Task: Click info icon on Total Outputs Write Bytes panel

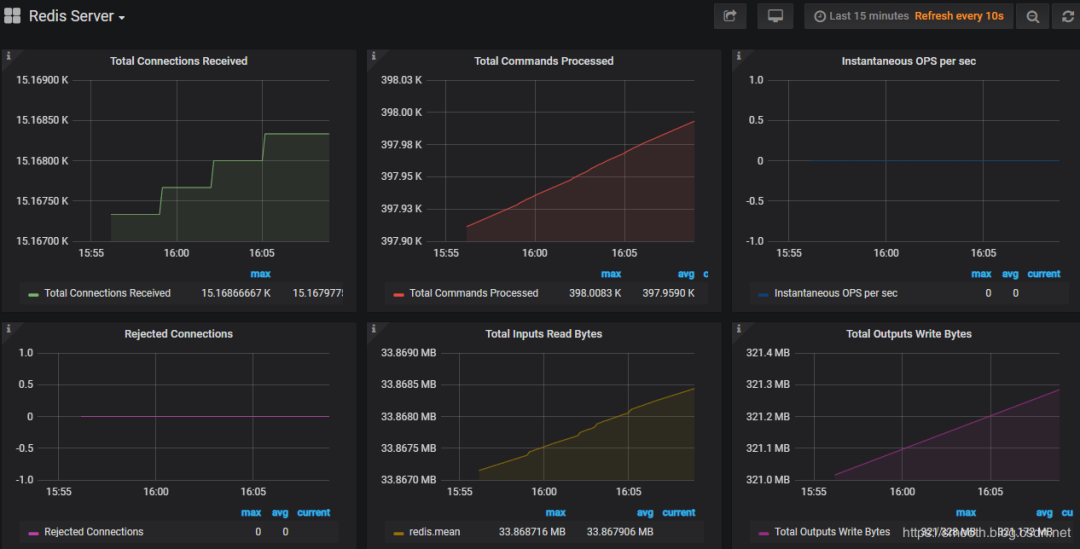Action: [x=738, y=329]
